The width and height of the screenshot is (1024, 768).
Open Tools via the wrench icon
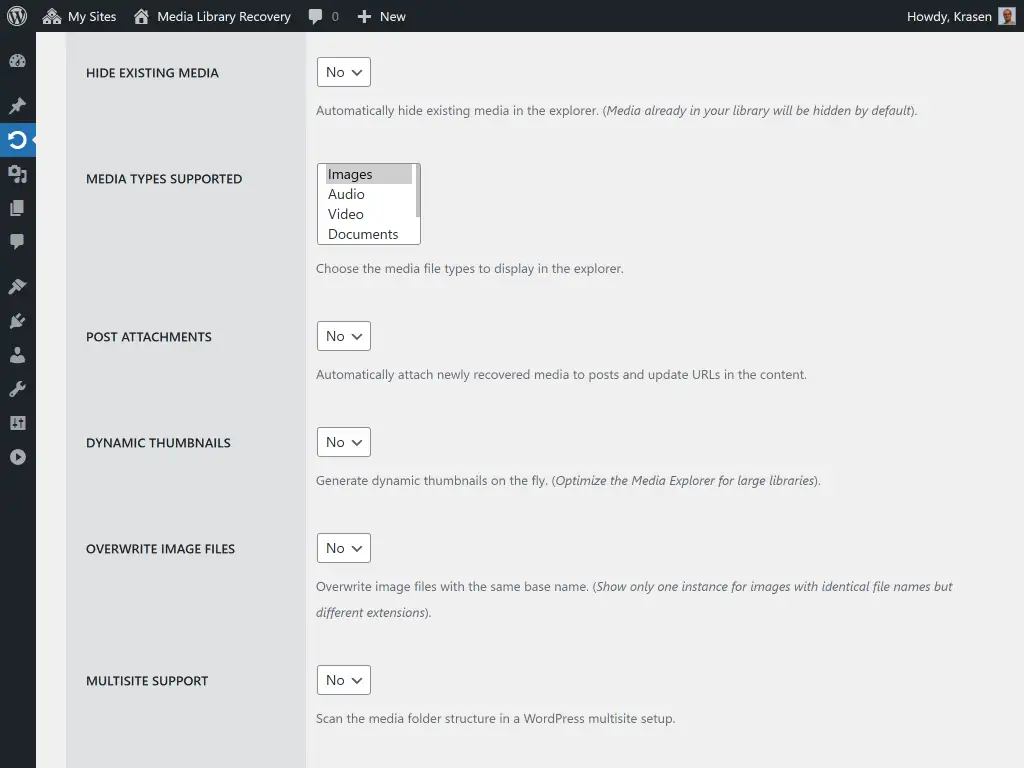[17, 388]
